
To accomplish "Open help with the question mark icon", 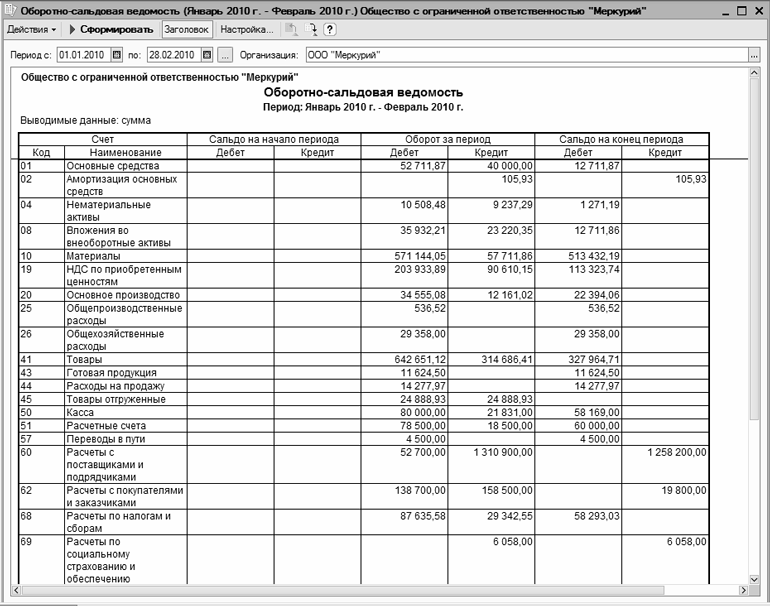I will click(330, 30).
